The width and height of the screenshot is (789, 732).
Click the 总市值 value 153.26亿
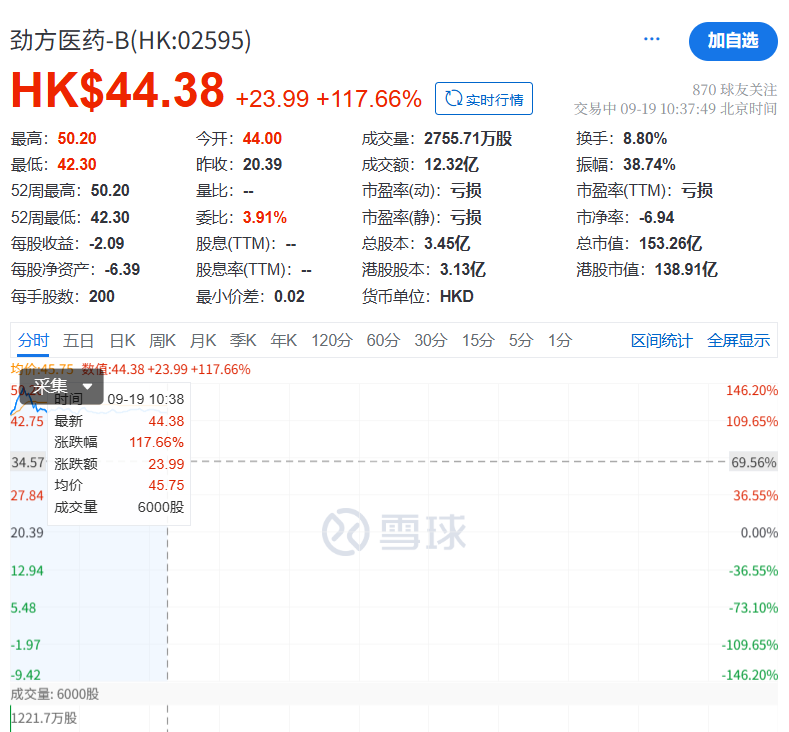(x=670, y=243)
